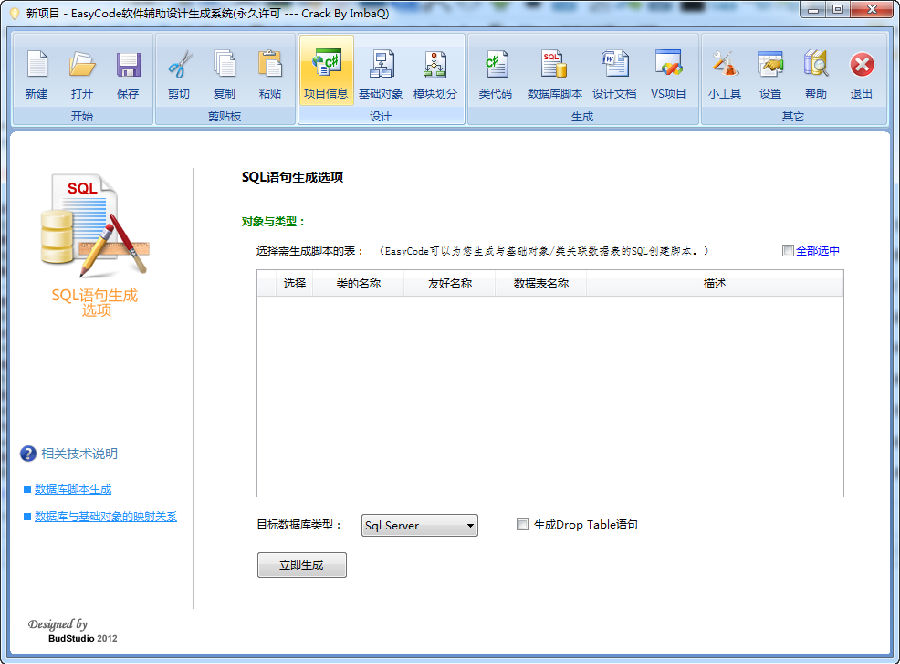Open the Sql Server database type dropdown
This screenshot has width=900, height=664.
[x=419, y=526]
